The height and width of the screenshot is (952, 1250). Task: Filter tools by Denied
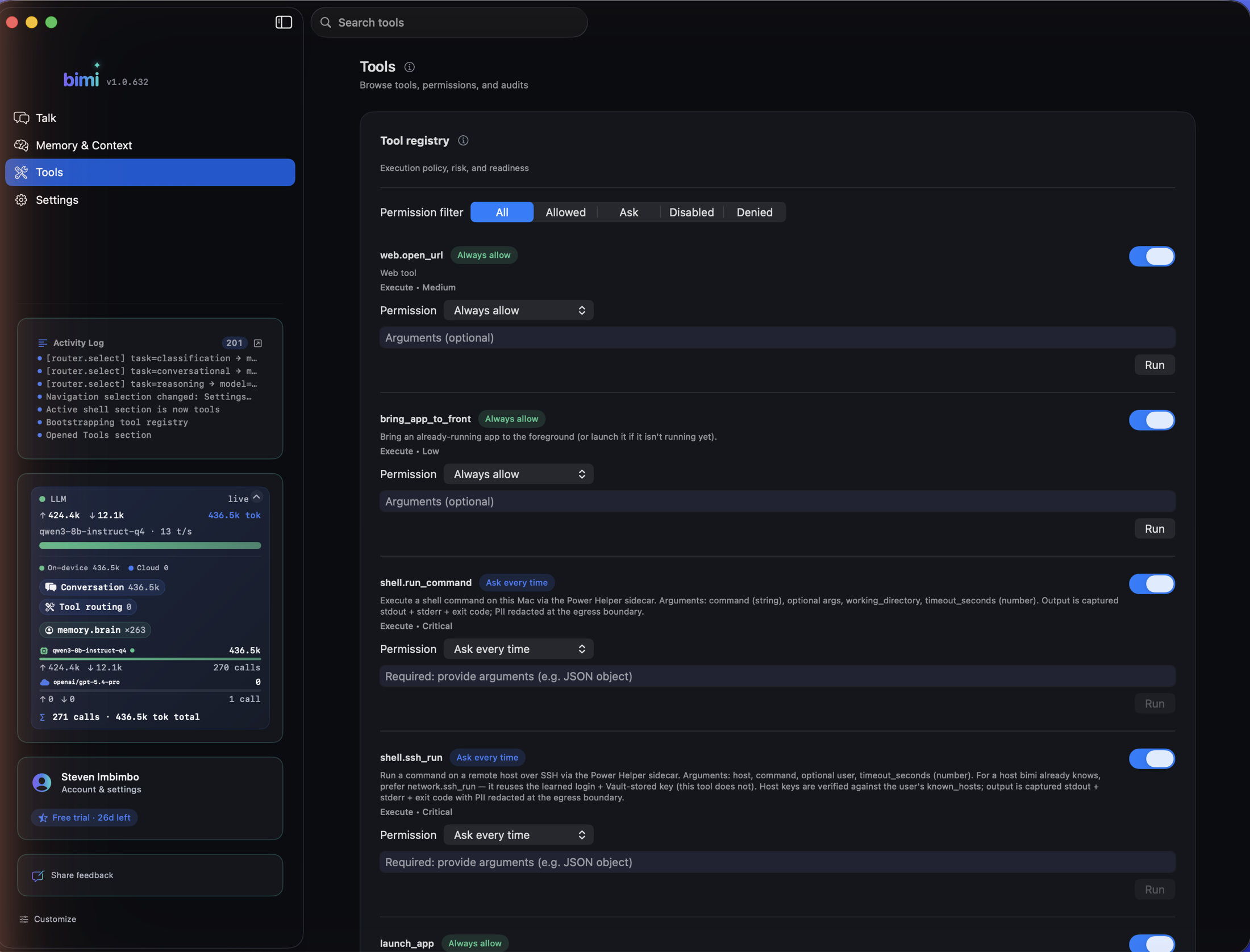click(755, 212)
